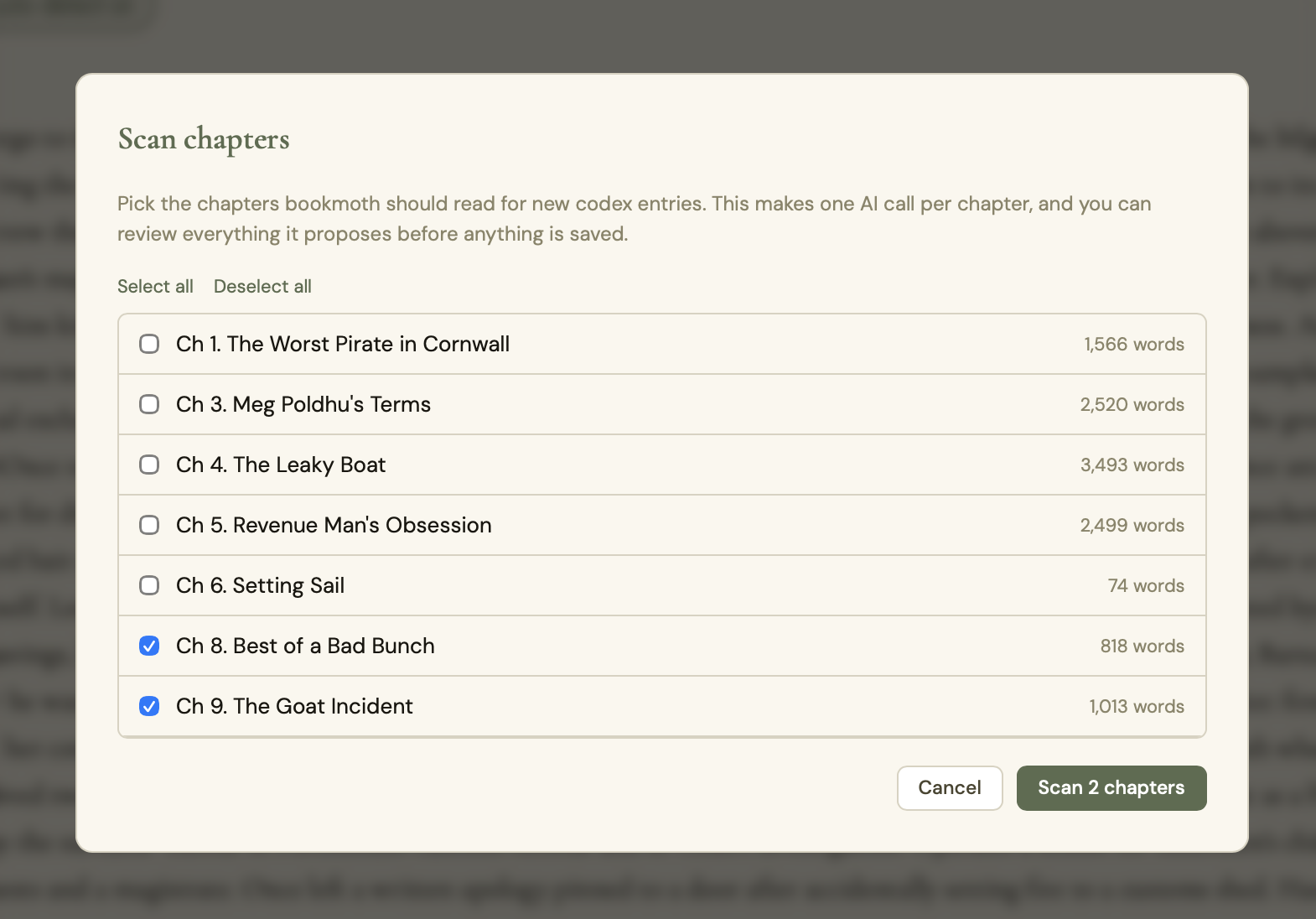Click the chapter title 'Ch 3. Meg Poldhu's Terms'
1316x919 pixels.
pos(303,404)
